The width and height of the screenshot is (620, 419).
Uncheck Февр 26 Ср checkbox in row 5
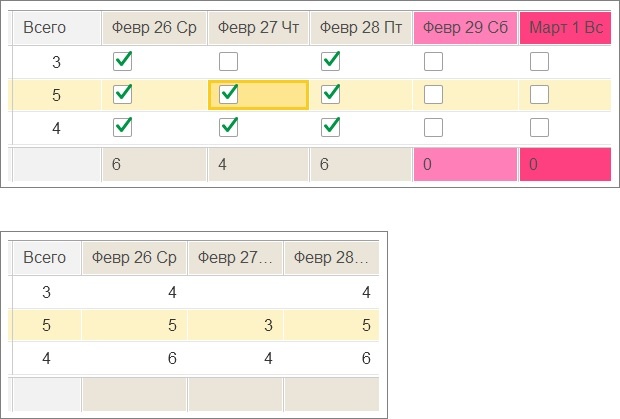pyautogui.click(x=123, y=94)
